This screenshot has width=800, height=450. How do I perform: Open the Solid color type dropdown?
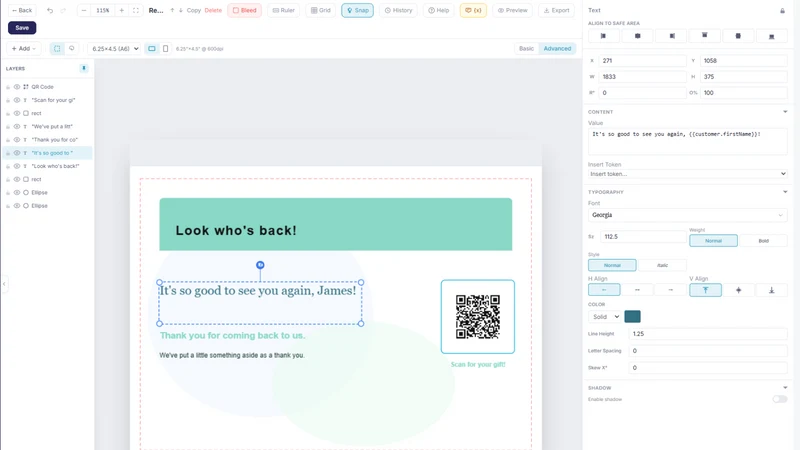click(x=605, y=316)
